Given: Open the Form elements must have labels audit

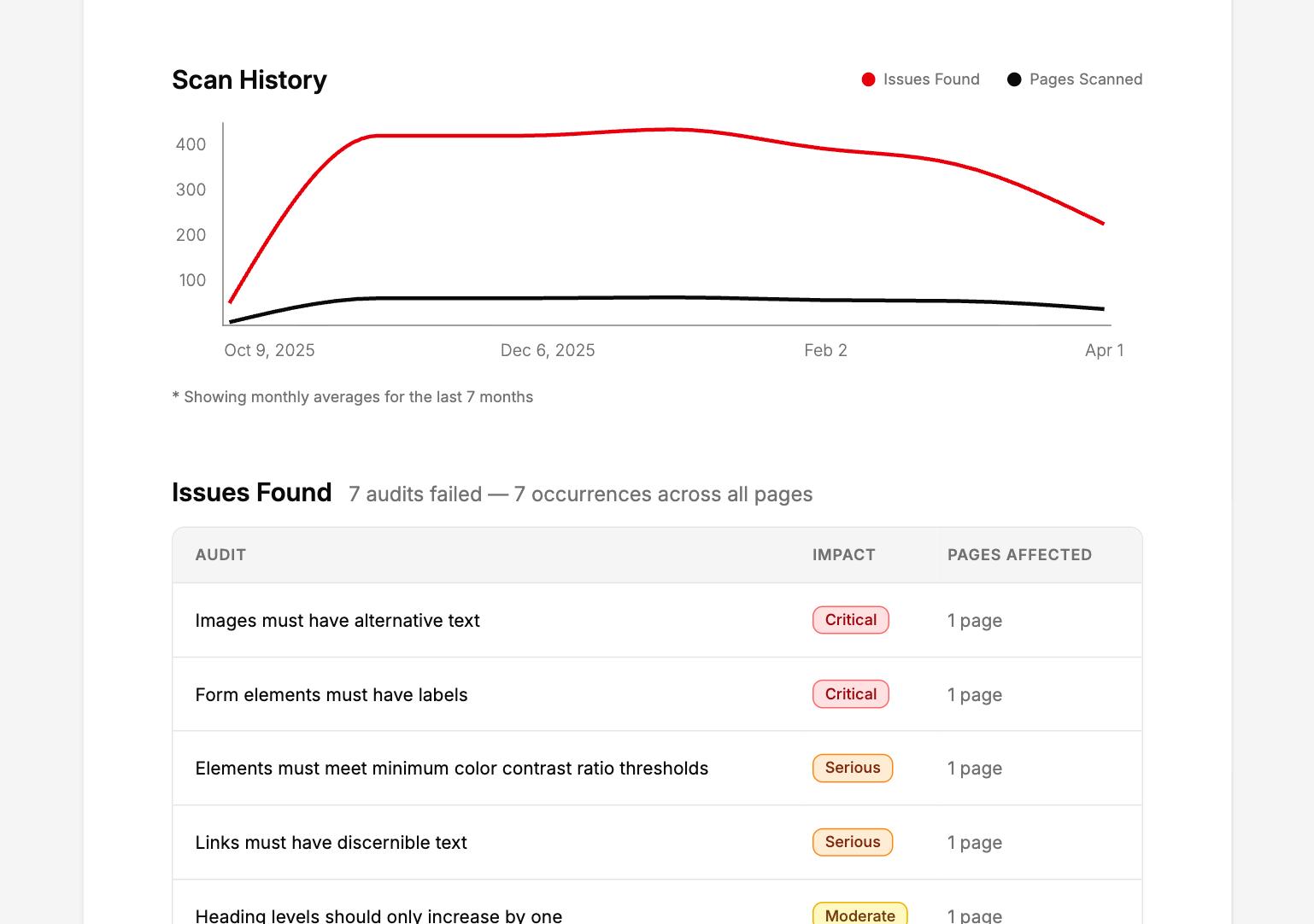Looking at the screenshot, I should click(331, 695).
